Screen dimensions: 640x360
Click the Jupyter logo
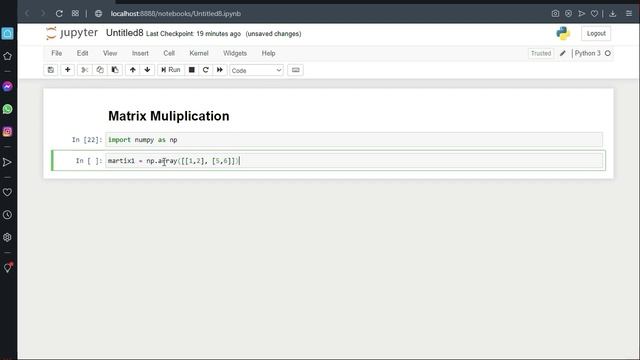(72, 33)
